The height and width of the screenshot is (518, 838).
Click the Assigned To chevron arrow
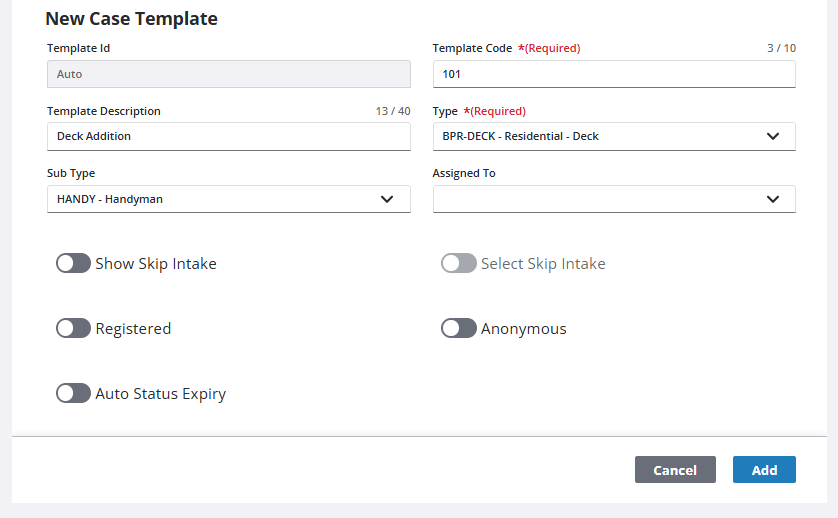[x=772, y=199]
